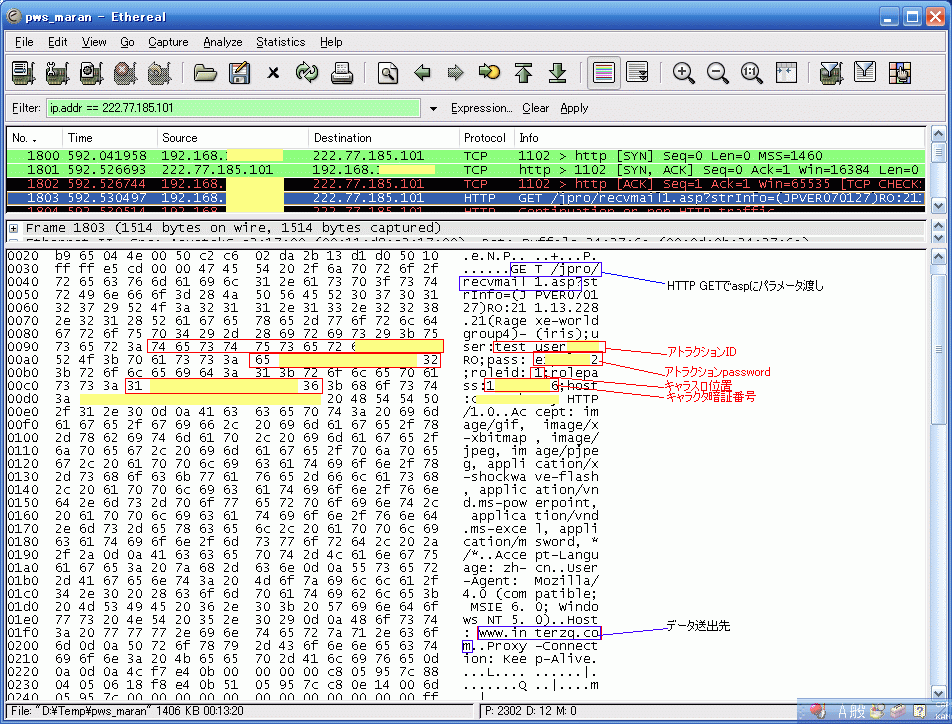Stop the running capture icon
The height and width of the screenshot is (724, 952).
pyautogui.click(x=125, y=73)
